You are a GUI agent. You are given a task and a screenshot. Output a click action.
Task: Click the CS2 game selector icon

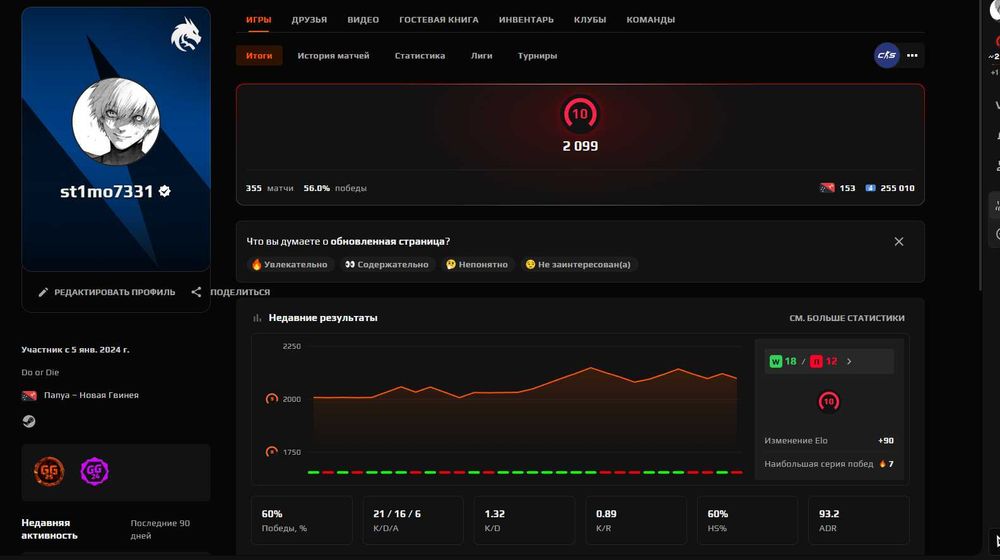coord(886,55)
